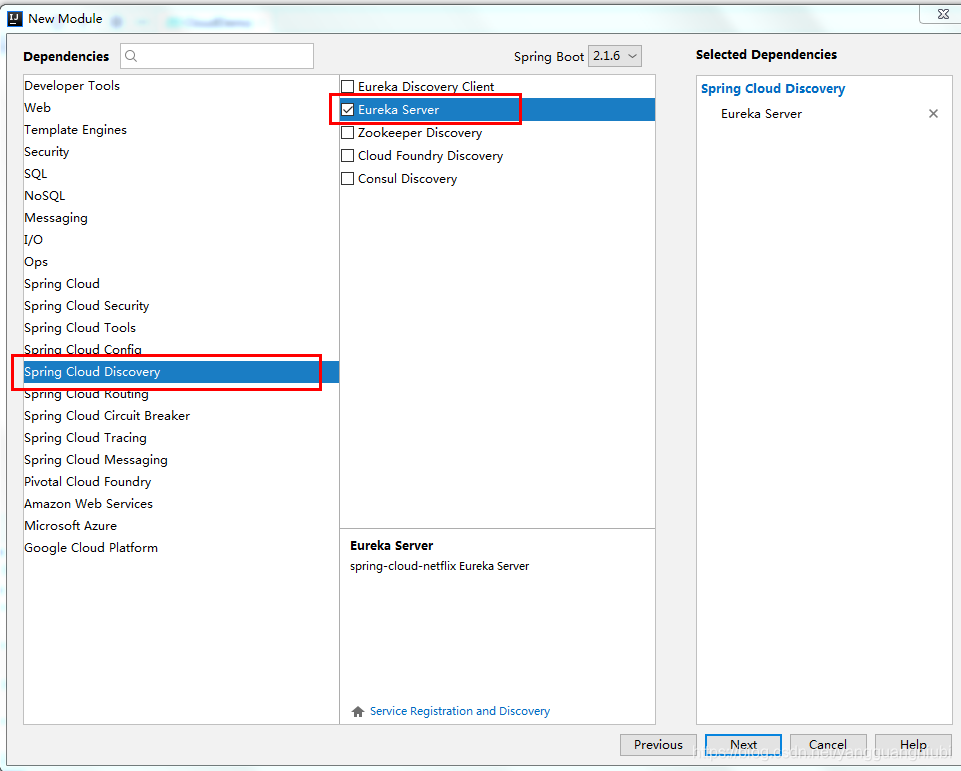This screenshot has height=771, width=961.
Task: Select the Web category
Action: (181, 108)
